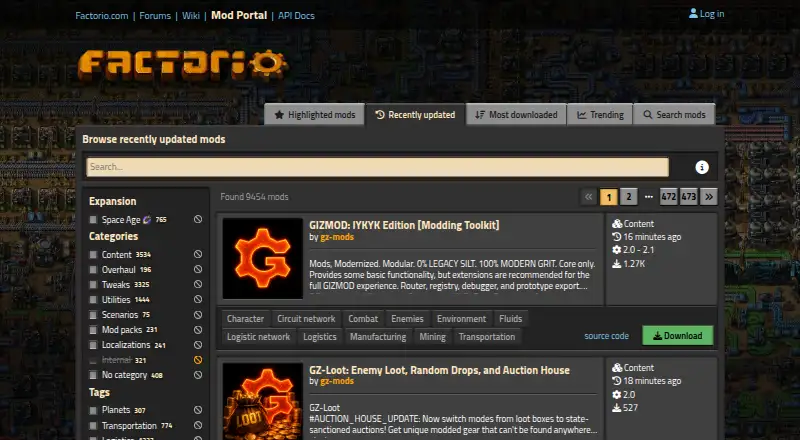Check the Planets tag checkbox
This screenshot has width=800, height=440.
pos(93,410)
